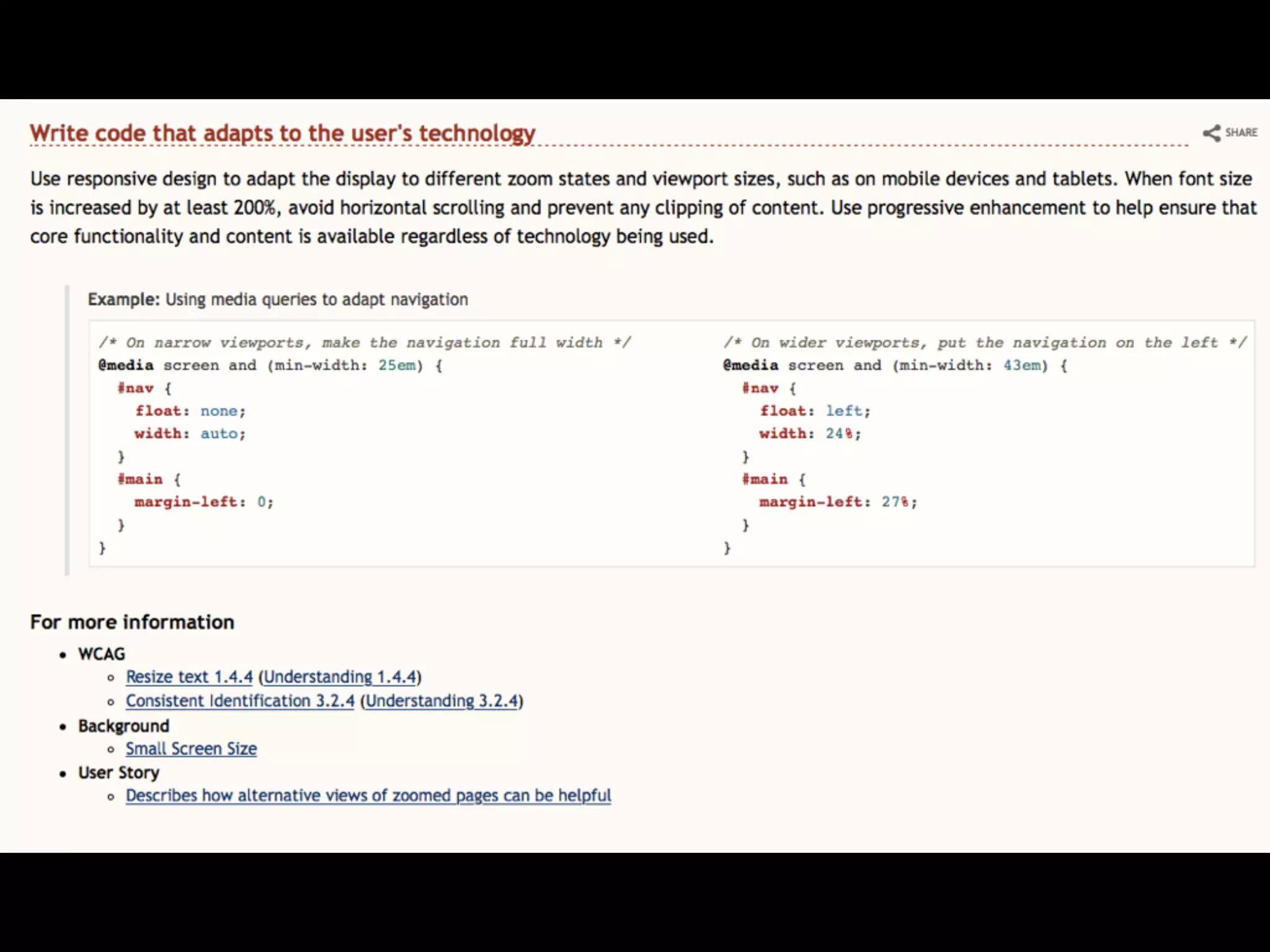Viewport: 1270px width, 952px height.
Task: Click the 'For more information' heading
Action: coord(132,622)
